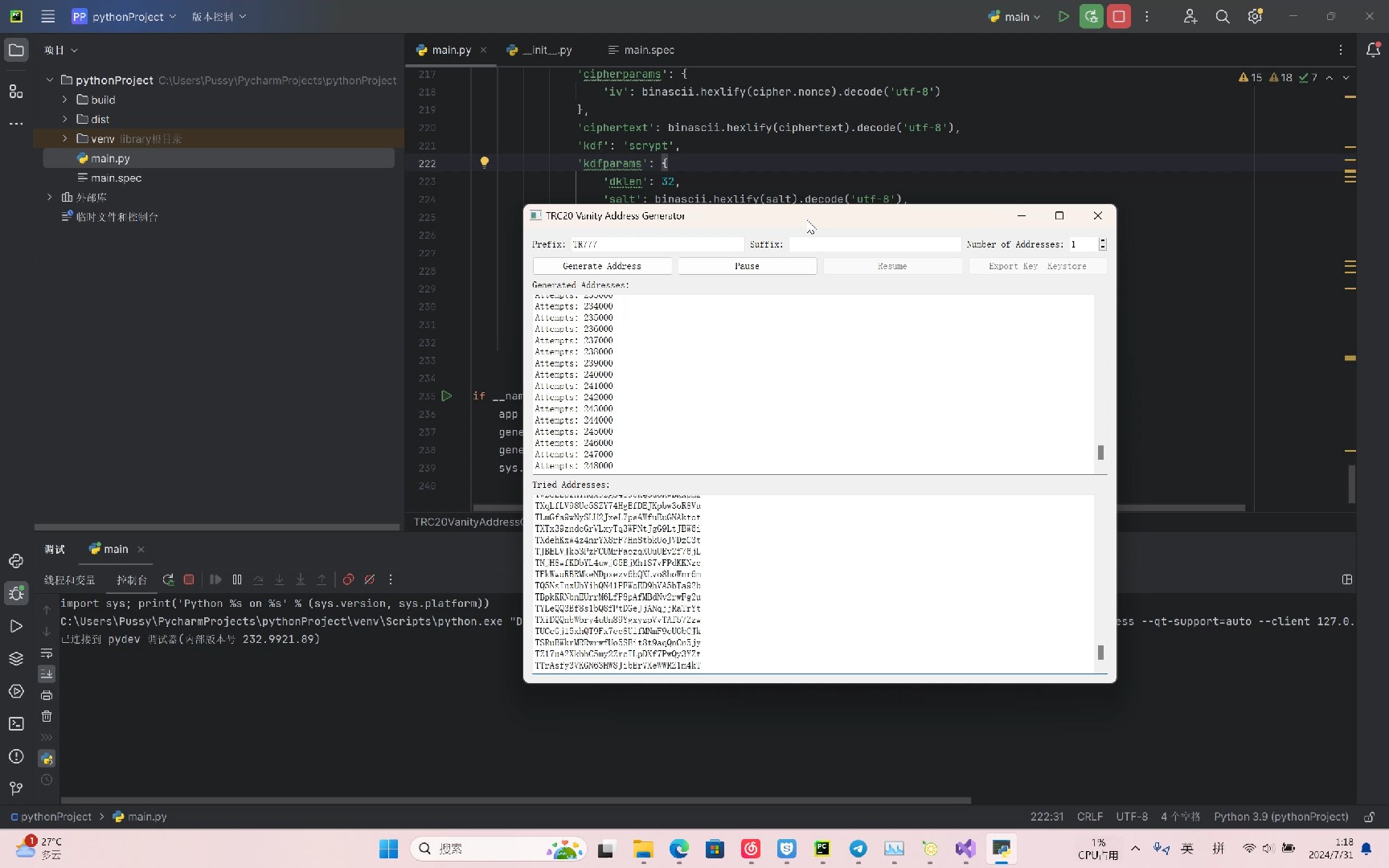Click CRLF line separator in status bar

[x=1090, y=817]
